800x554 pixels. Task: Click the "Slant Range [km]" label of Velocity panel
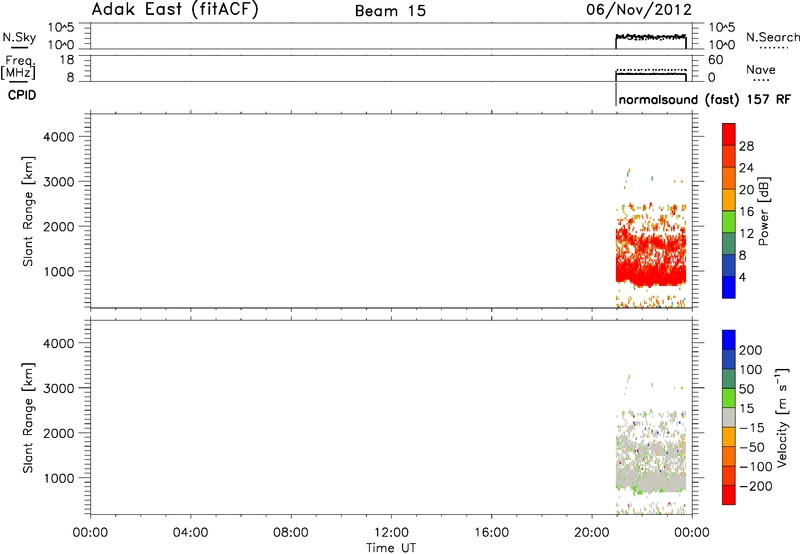pos(28,418)
